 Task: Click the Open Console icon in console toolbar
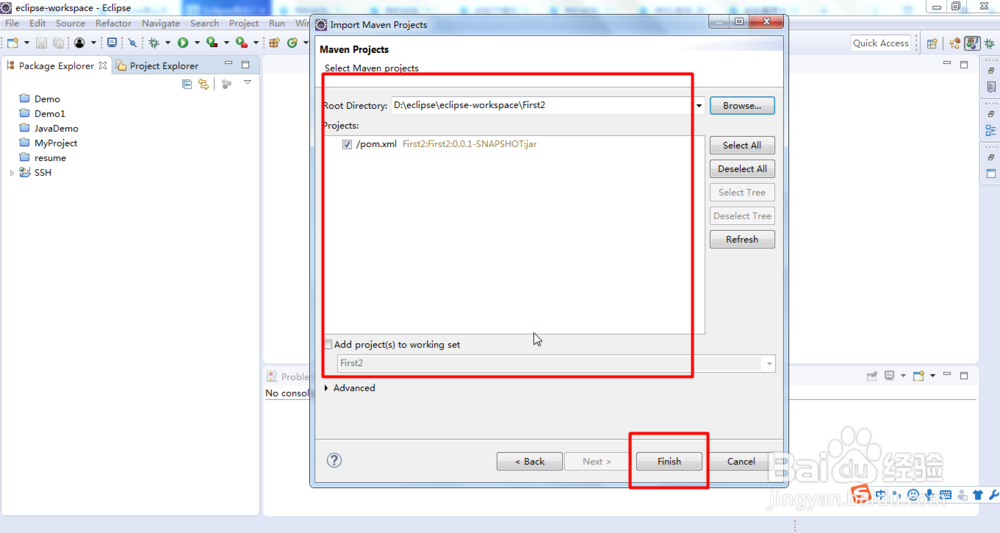[x=918, y=376]
